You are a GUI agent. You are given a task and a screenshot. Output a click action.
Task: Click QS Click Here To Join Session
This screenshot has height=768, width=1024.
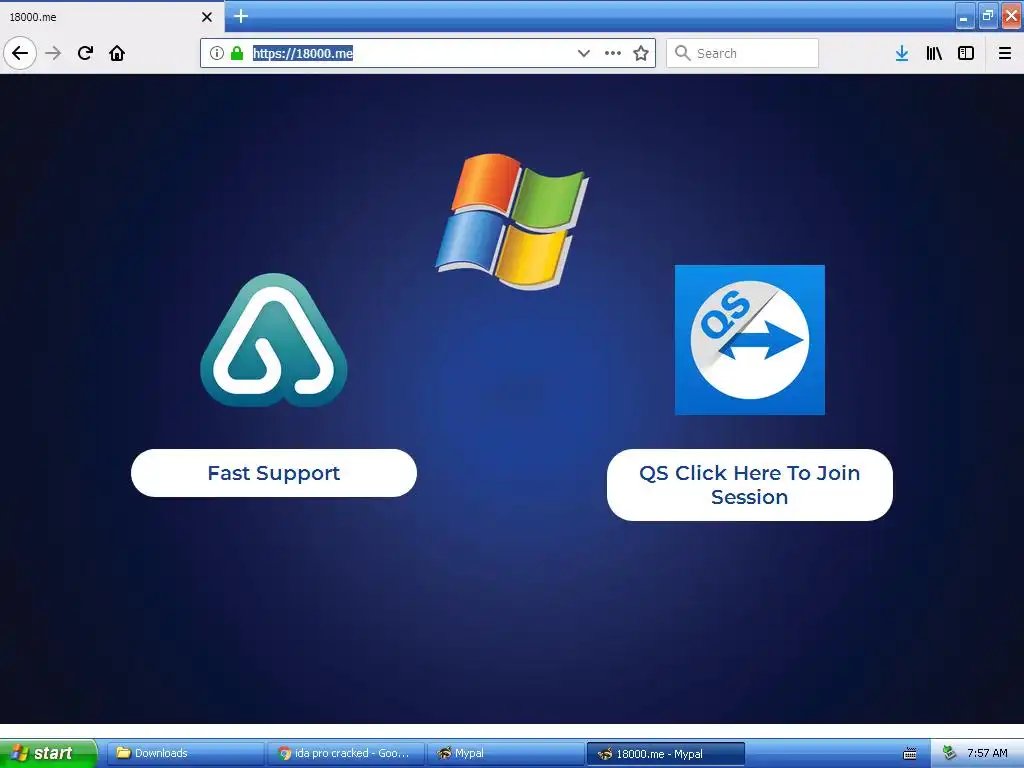(750, 485)
